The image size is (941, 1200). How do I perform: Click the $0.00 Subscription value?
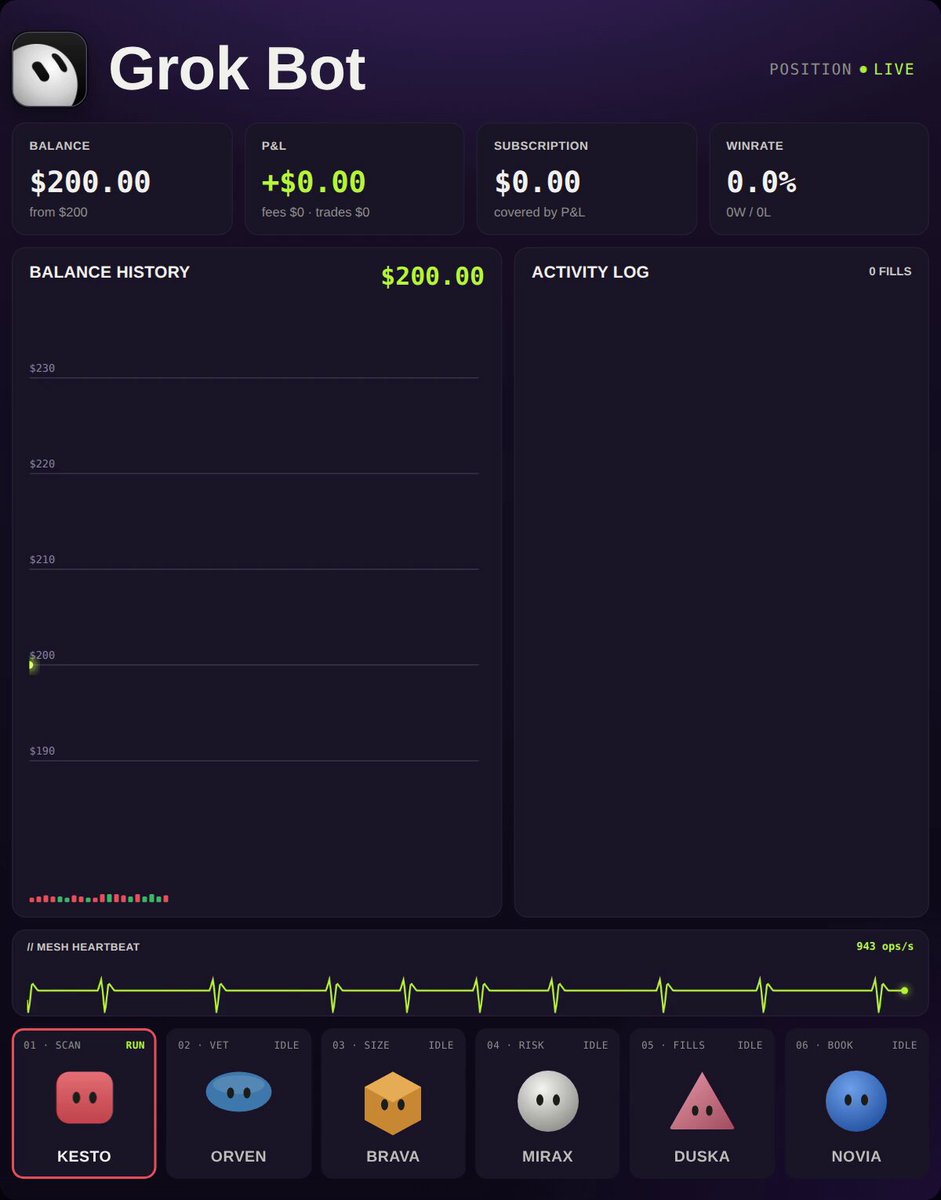click(537, 182)
